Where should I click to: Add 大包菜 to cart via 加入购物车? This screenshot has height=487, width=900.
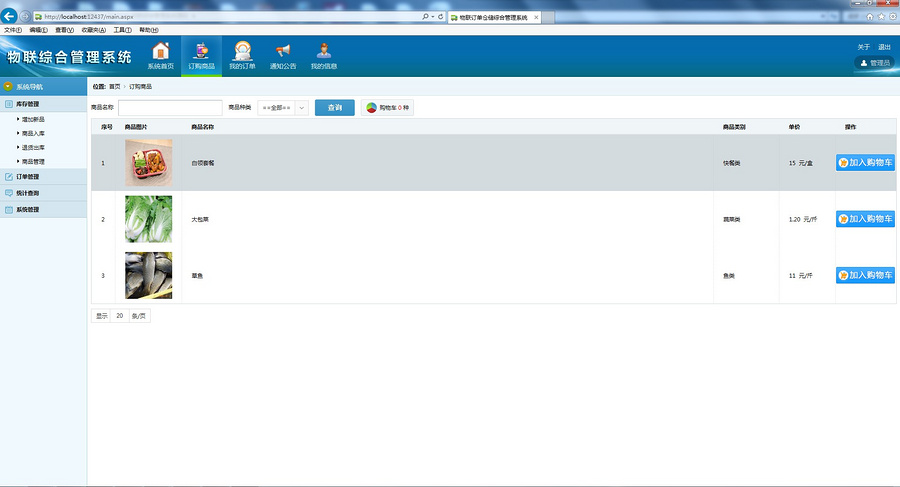(x=865, y=219)
